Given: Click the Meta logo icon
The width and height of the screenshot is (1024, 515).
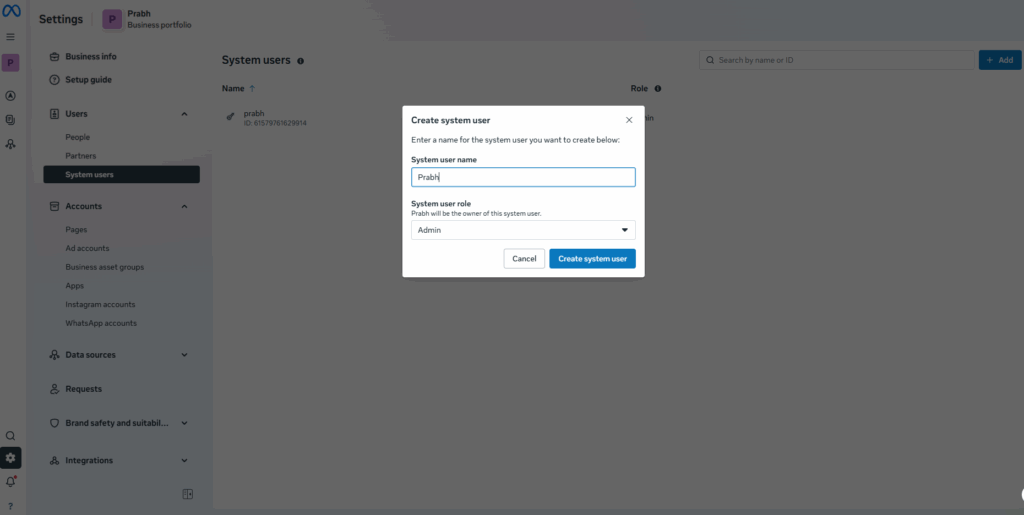Looking at the screenshot, I should (x=10, y=11).
